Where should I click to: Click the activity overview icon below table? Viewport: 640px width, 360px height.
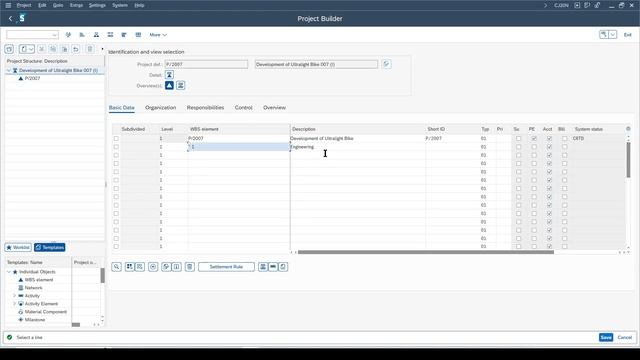tap(273, 267)
